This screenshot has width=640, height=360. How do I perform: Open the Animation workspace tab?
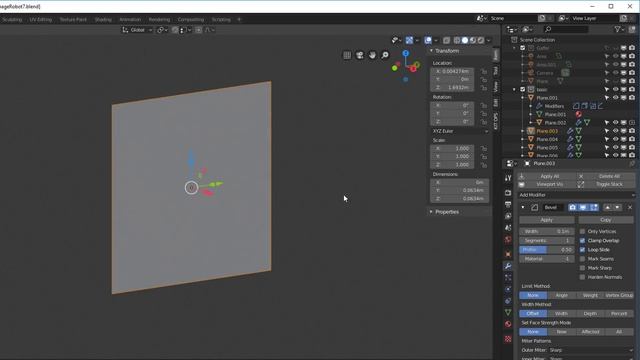[x=130, y=20]
